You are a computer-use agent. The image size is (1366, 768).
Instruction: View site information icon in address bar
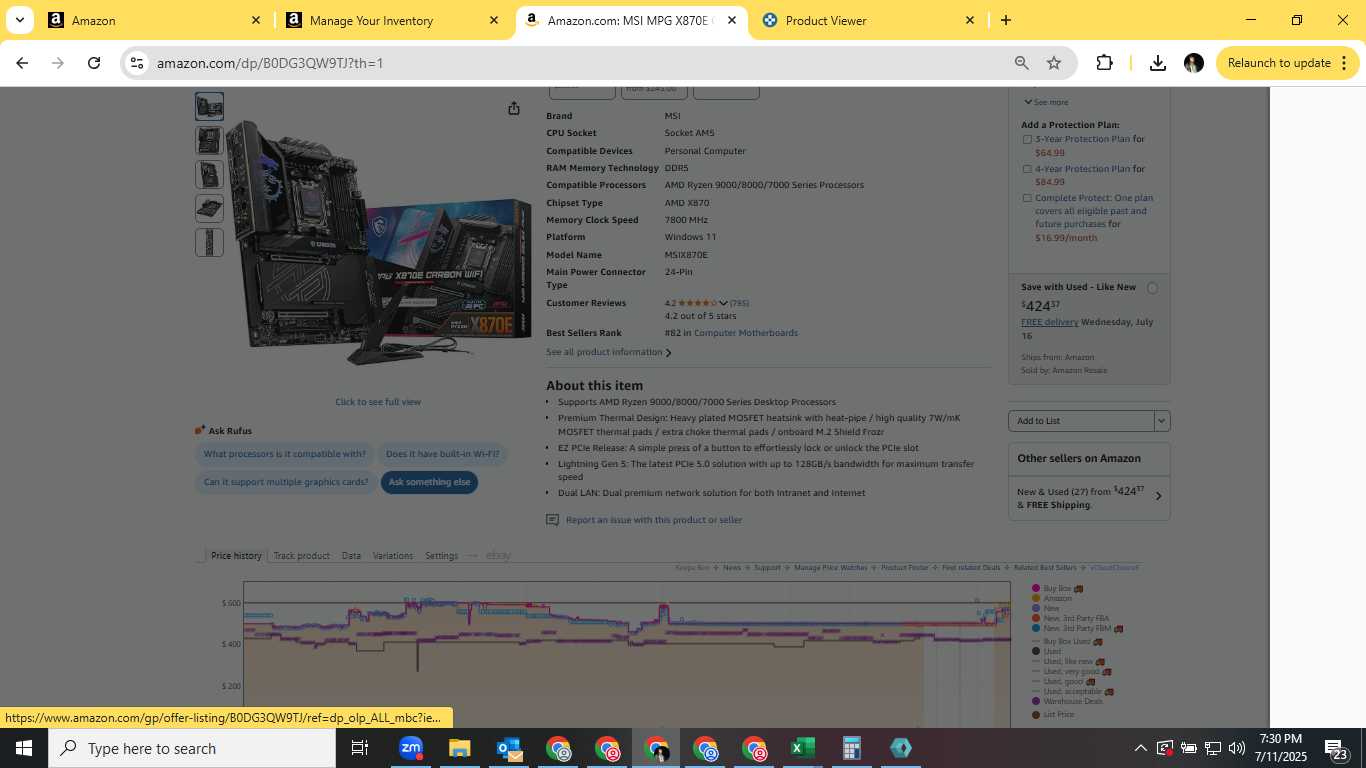tap(137, 63)
